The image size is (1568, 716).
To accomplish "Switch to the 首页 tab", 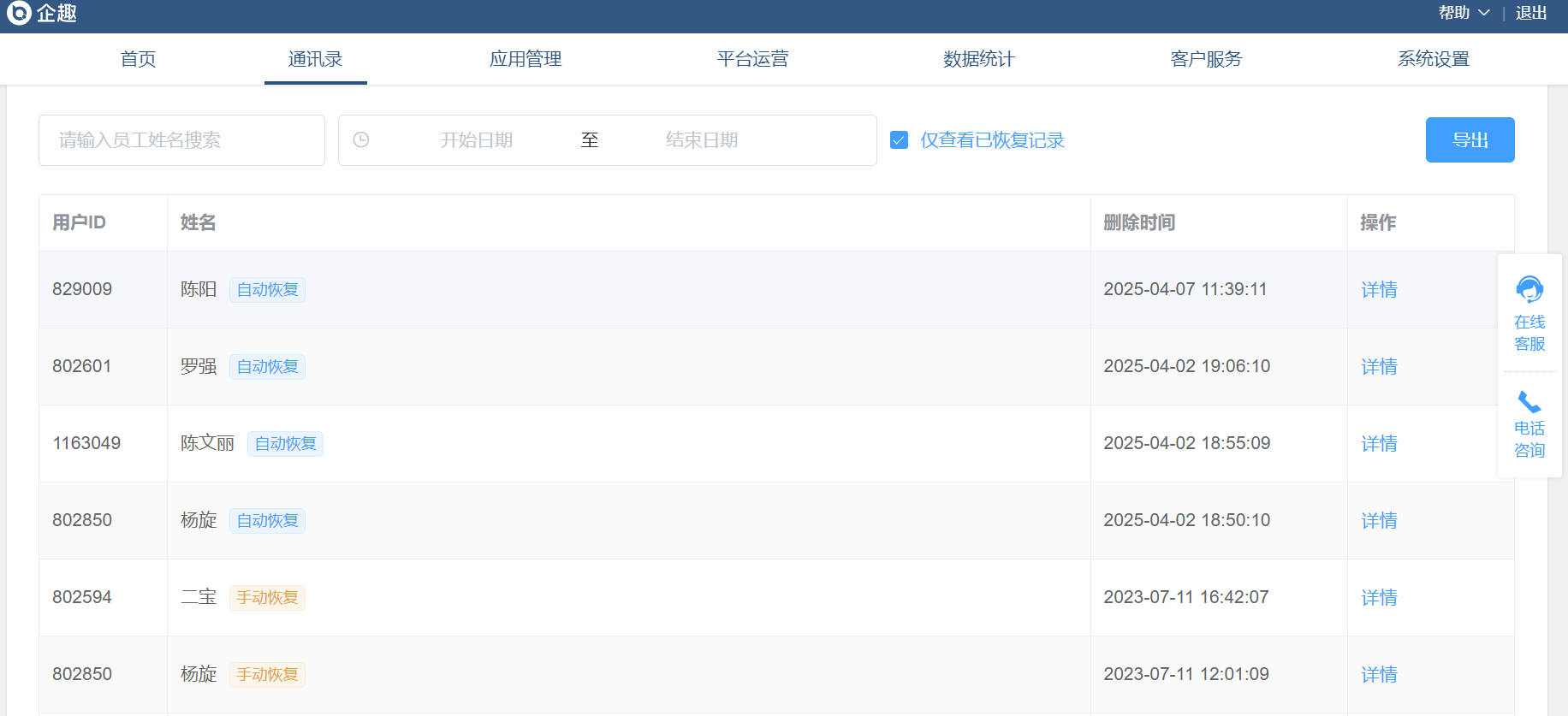I will pos(138,59).
